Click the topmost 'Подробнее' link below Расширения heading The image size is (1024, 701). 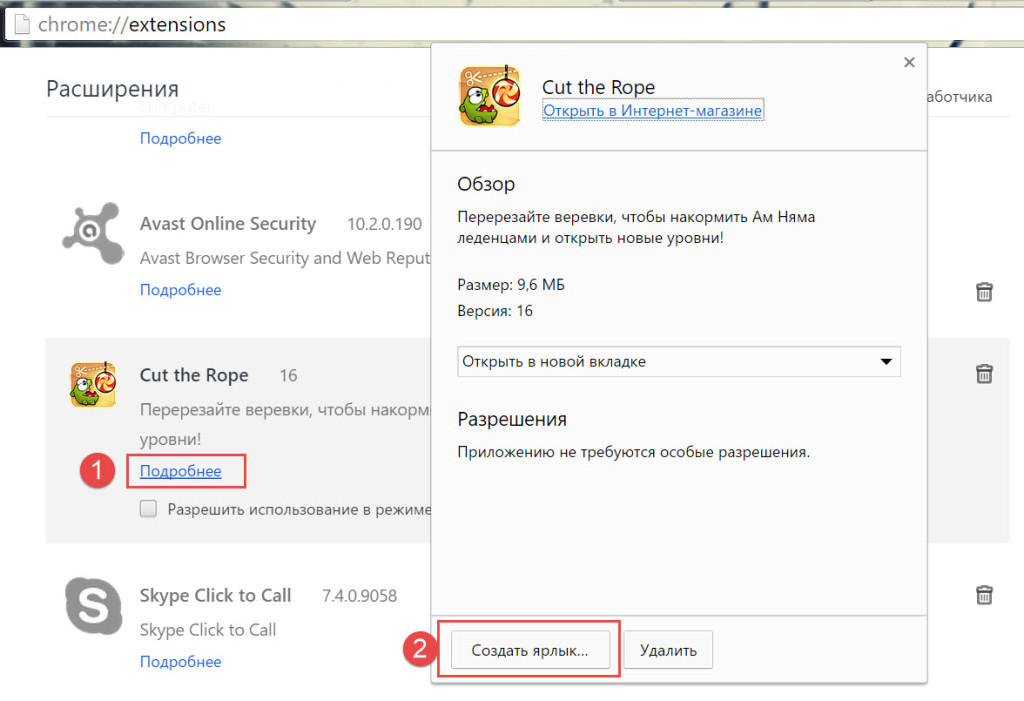(x=181, y=139)
